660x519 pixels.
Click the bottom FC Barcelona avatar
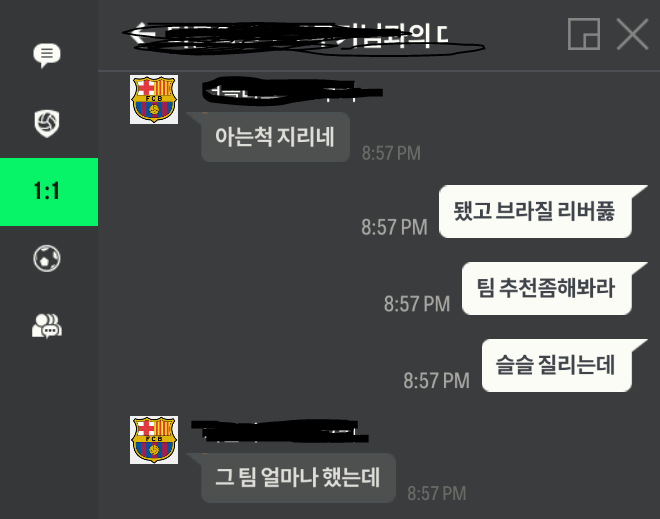tap(154, 440)
